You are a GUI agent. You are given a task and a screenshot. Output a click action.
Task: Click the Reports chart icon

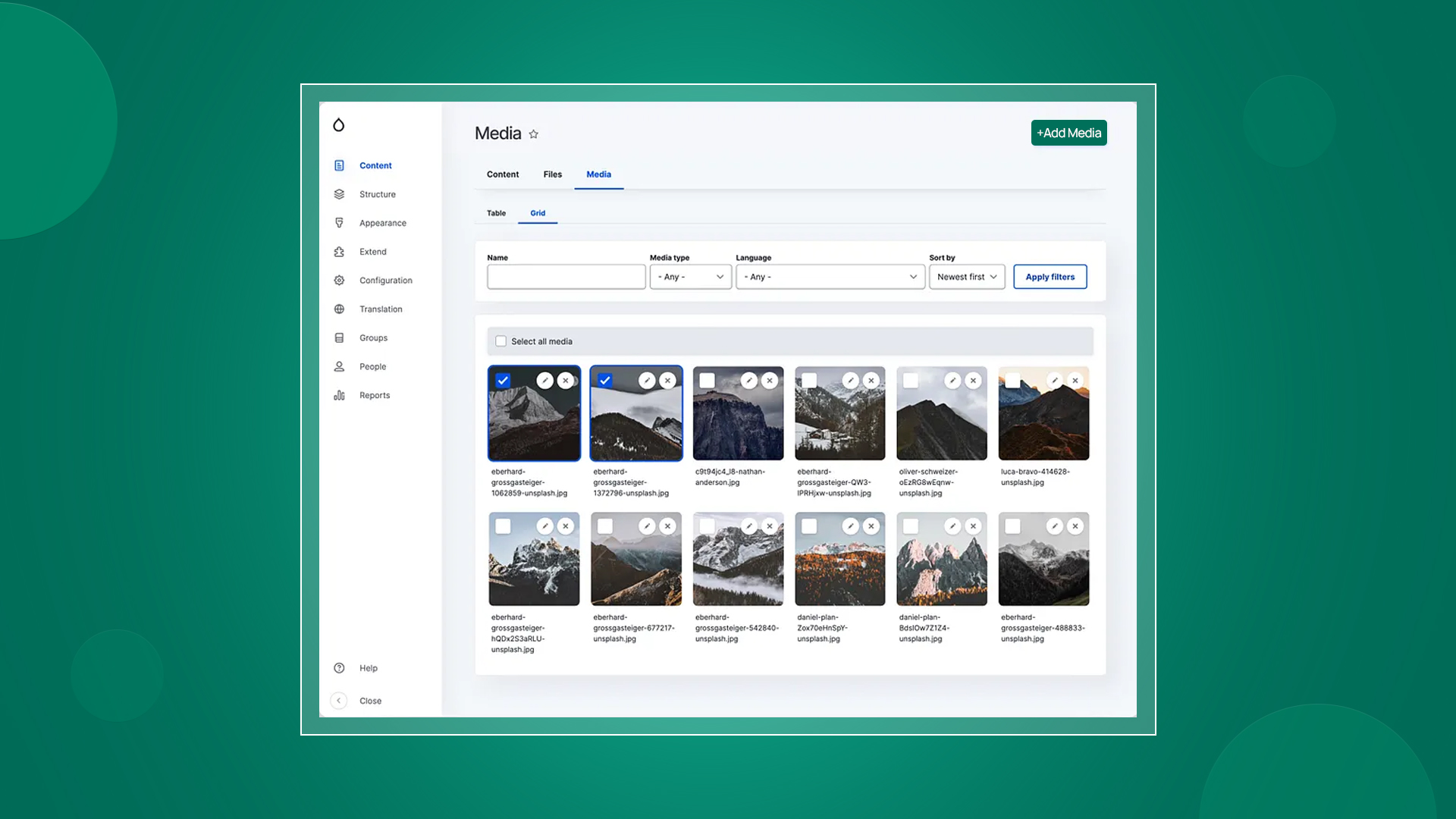coord(339,396)
